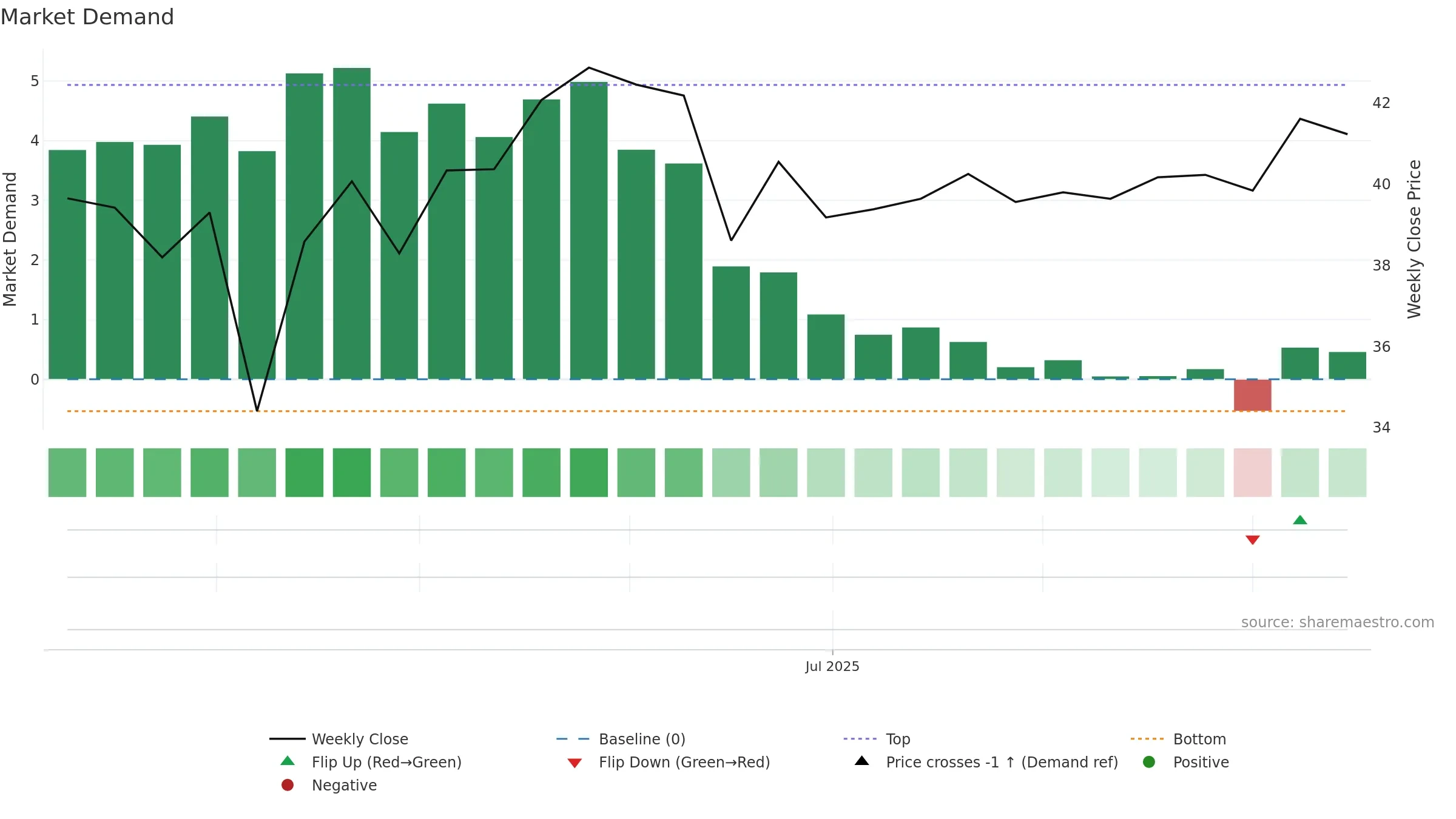
Task: Click the Market Demand y-axis title
Action: point(10,239)
